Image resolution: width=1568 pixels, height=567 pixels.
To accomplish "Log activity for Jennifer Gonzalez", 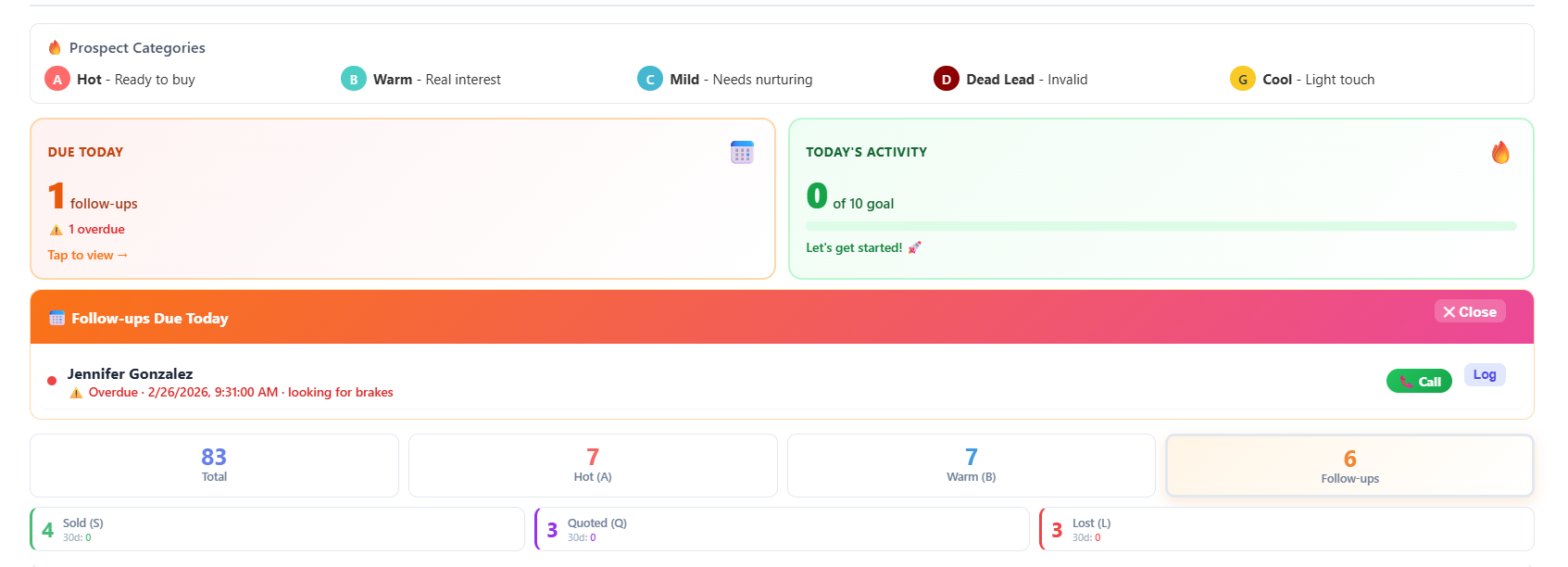I will click(x=1485, y=374).
